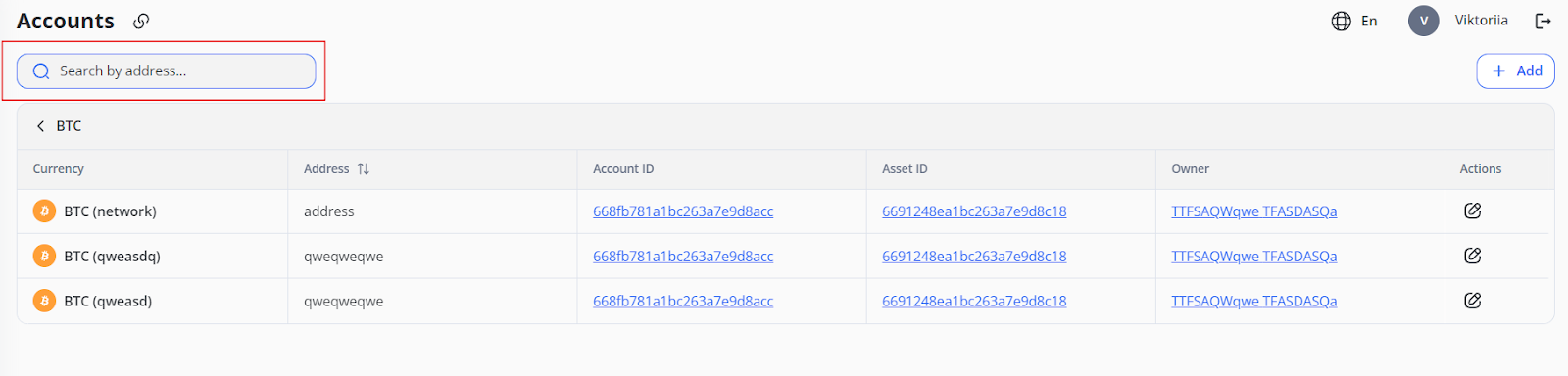Screen dimensions: 1568x376
Task: Open Account ID link in BTC (network) row
Action: pyautogui.click(x=683, y=211)
